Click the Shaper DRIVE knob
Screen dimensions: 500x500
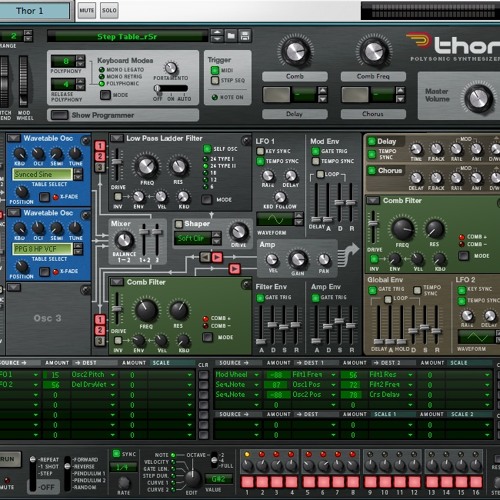click(239, 232)
